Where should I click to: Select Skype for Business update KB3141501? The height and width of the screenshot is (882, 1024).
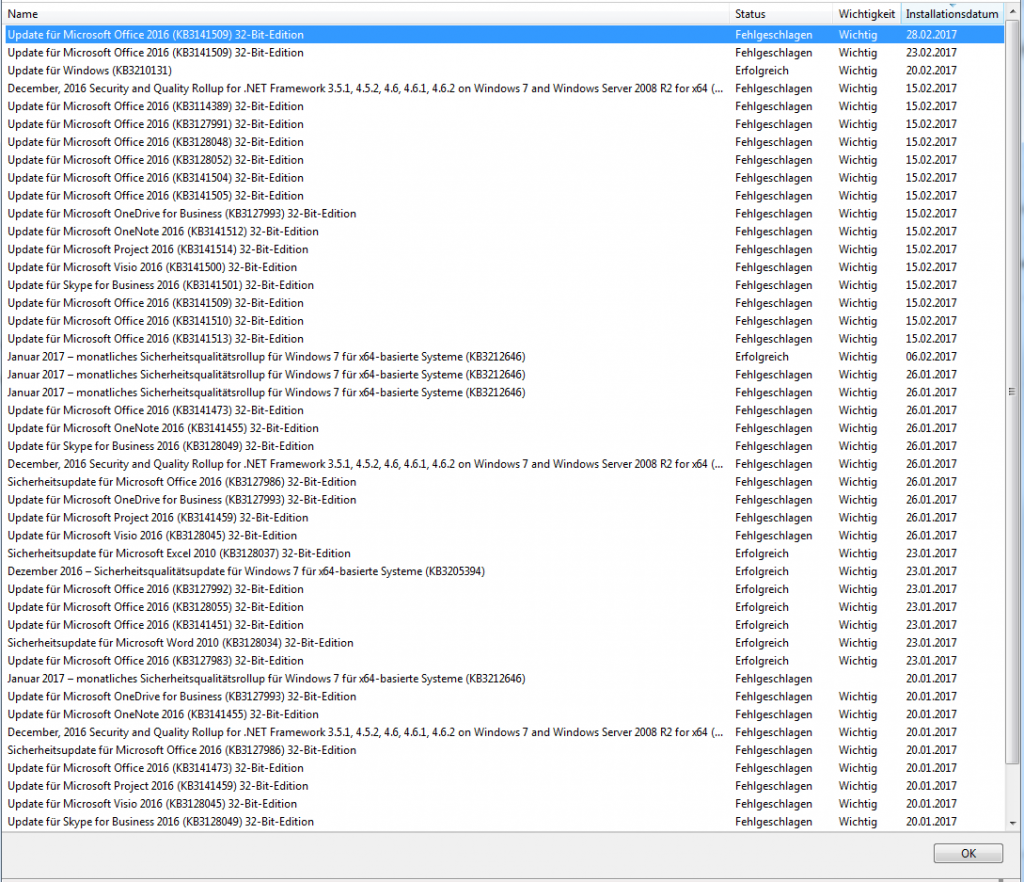pyautogui.click(x=504, y=285)
